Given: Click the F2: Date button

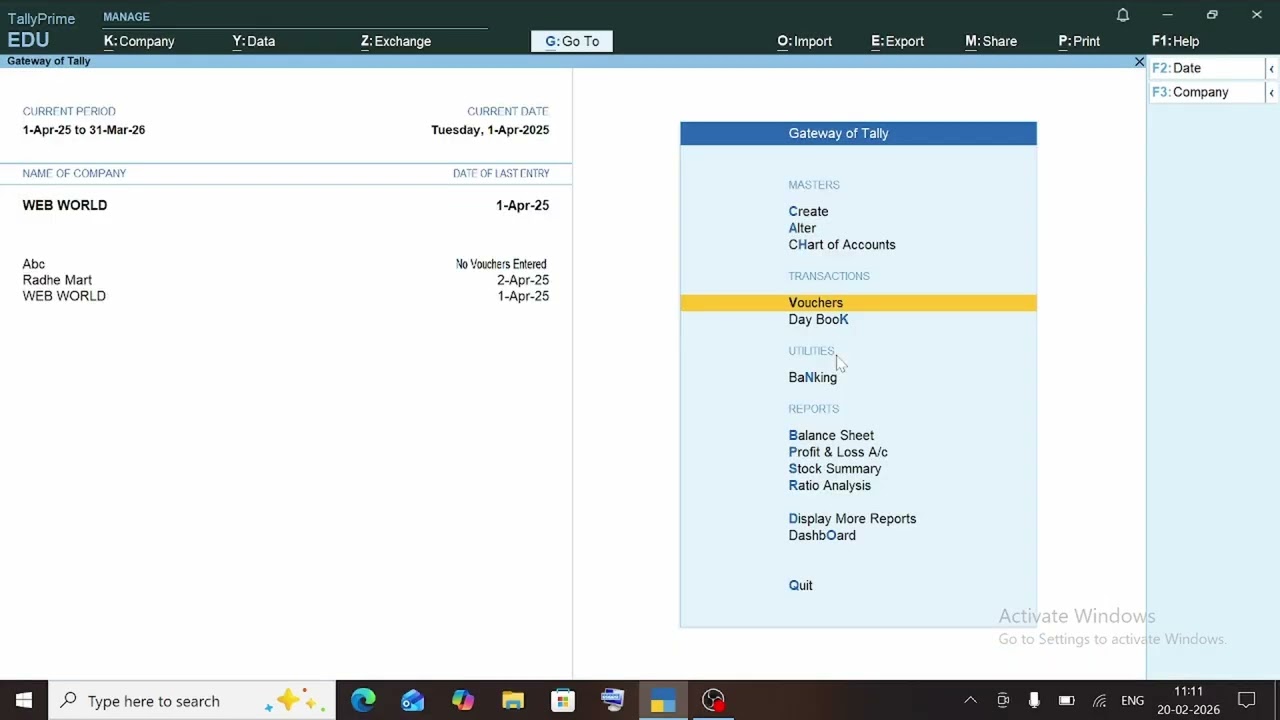Looking at the screenshot, I should tap(1207, 68).
